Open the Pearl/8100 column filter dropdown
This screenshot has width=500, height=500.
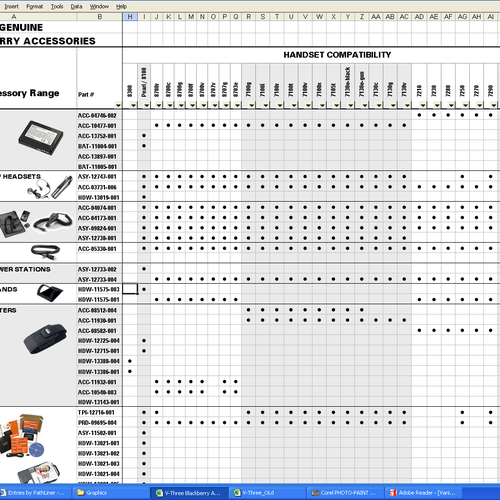click(147, 105)
